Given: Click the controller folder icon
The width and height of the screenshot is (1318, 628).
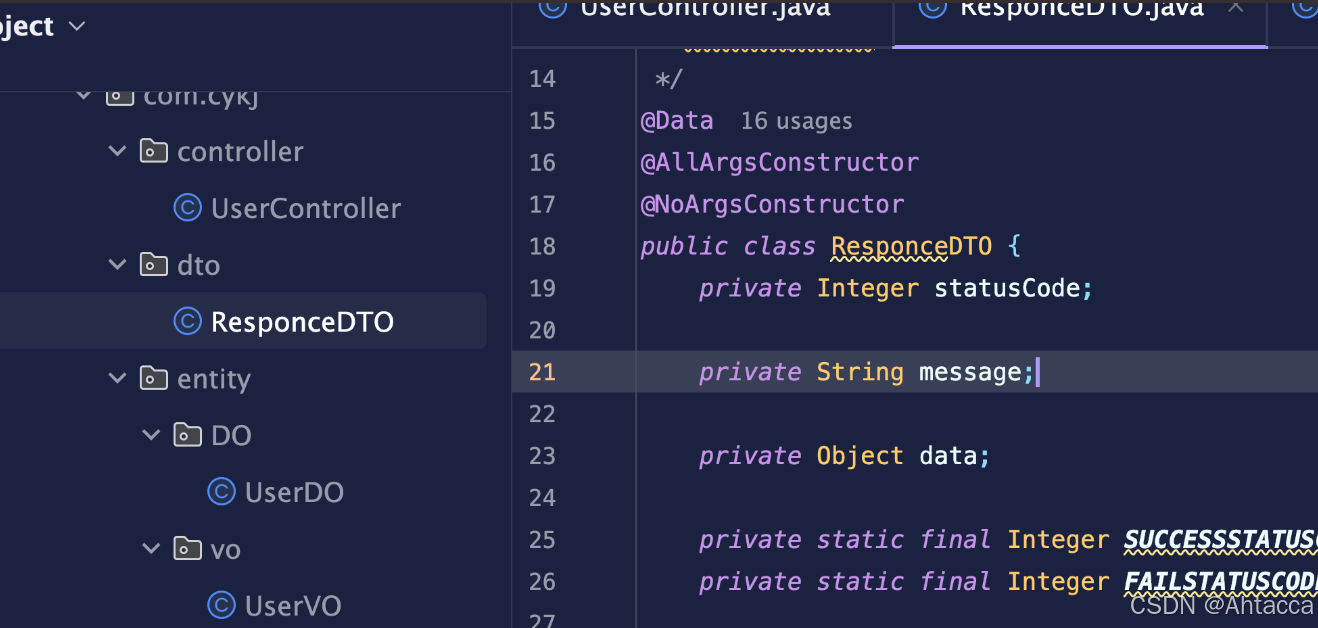Looking at the screenshot, I should [153, 151].
